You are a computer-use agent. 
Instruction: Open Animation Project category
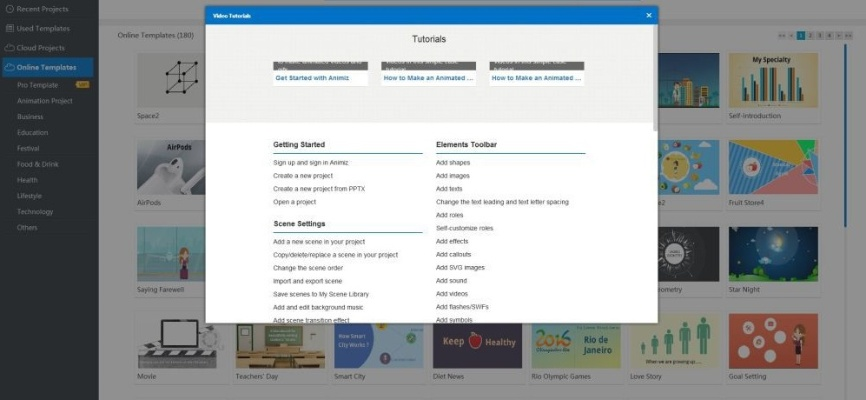coord(45,101)
